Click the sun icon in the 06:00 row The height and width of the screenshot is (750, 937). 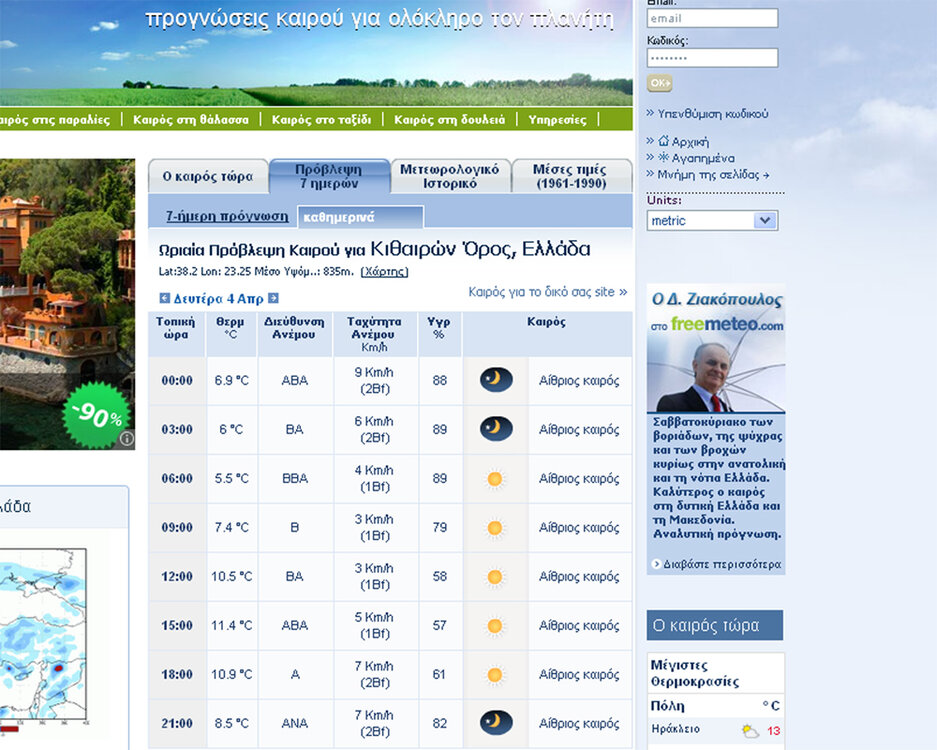tap(495, 479)
